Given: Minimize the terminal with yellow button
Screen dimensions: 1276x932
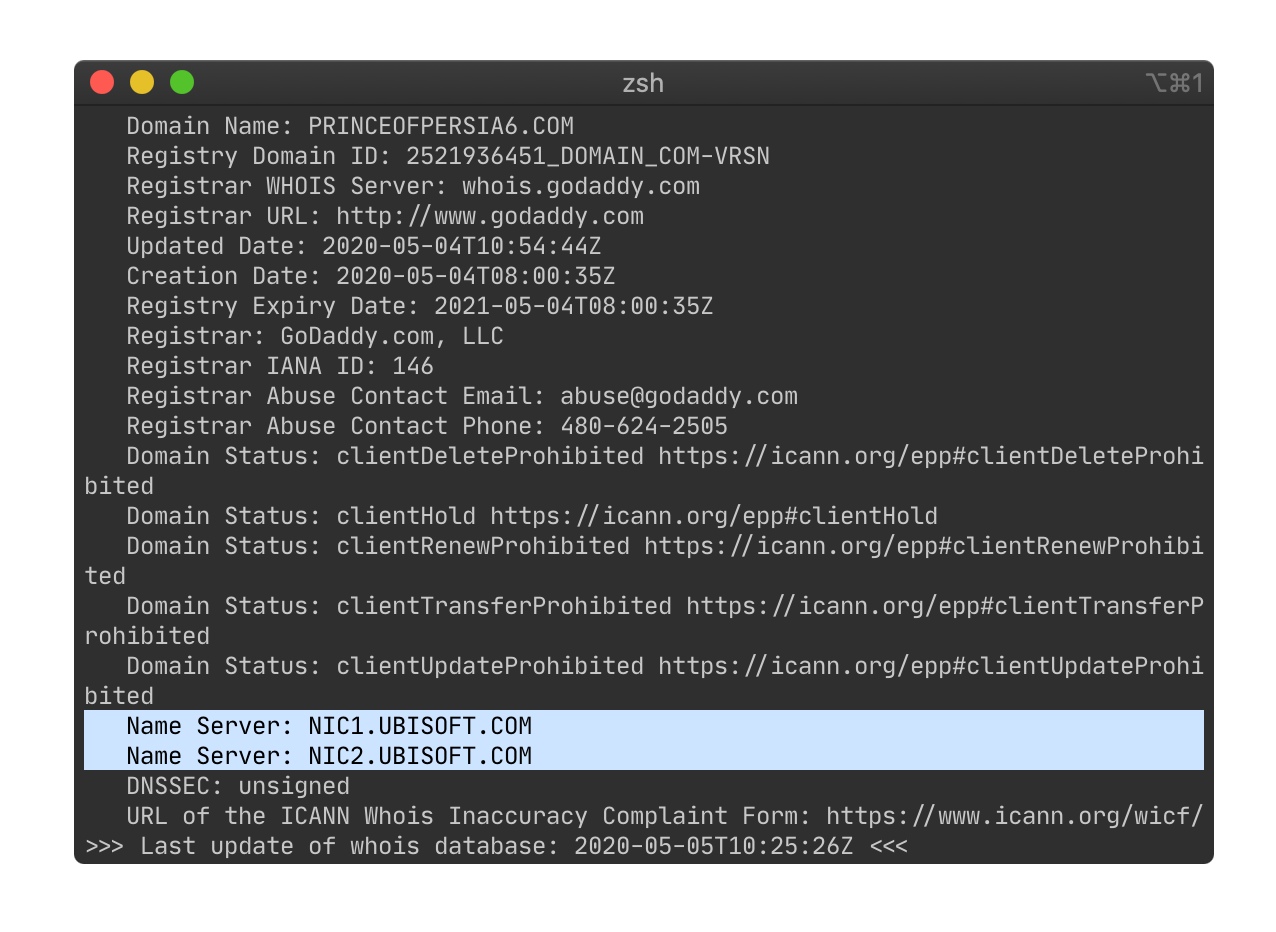Looking at the screenshot, I should click(x=142, y=82).
